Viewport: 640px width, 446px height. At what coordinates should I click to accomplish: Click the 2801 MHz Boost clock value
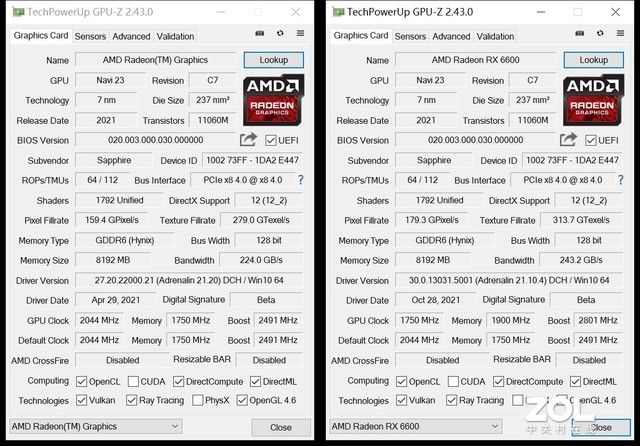[x=598, y=320]
